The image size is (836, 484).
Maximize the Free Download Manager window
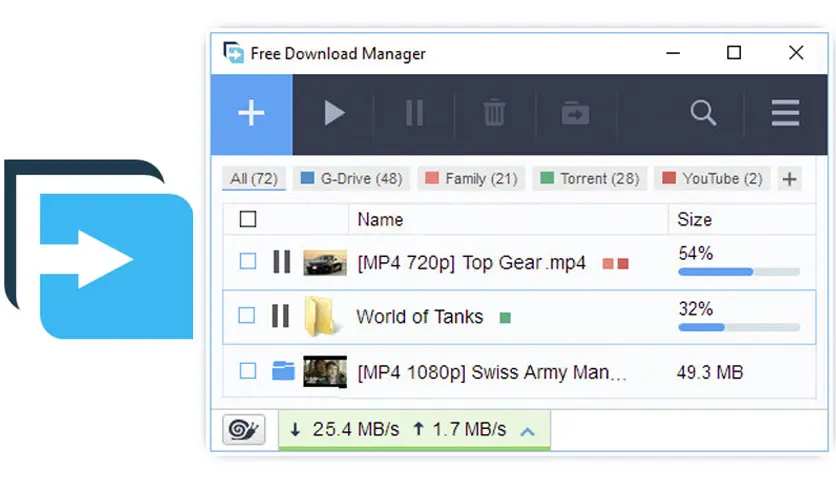(x=734, y=52)
